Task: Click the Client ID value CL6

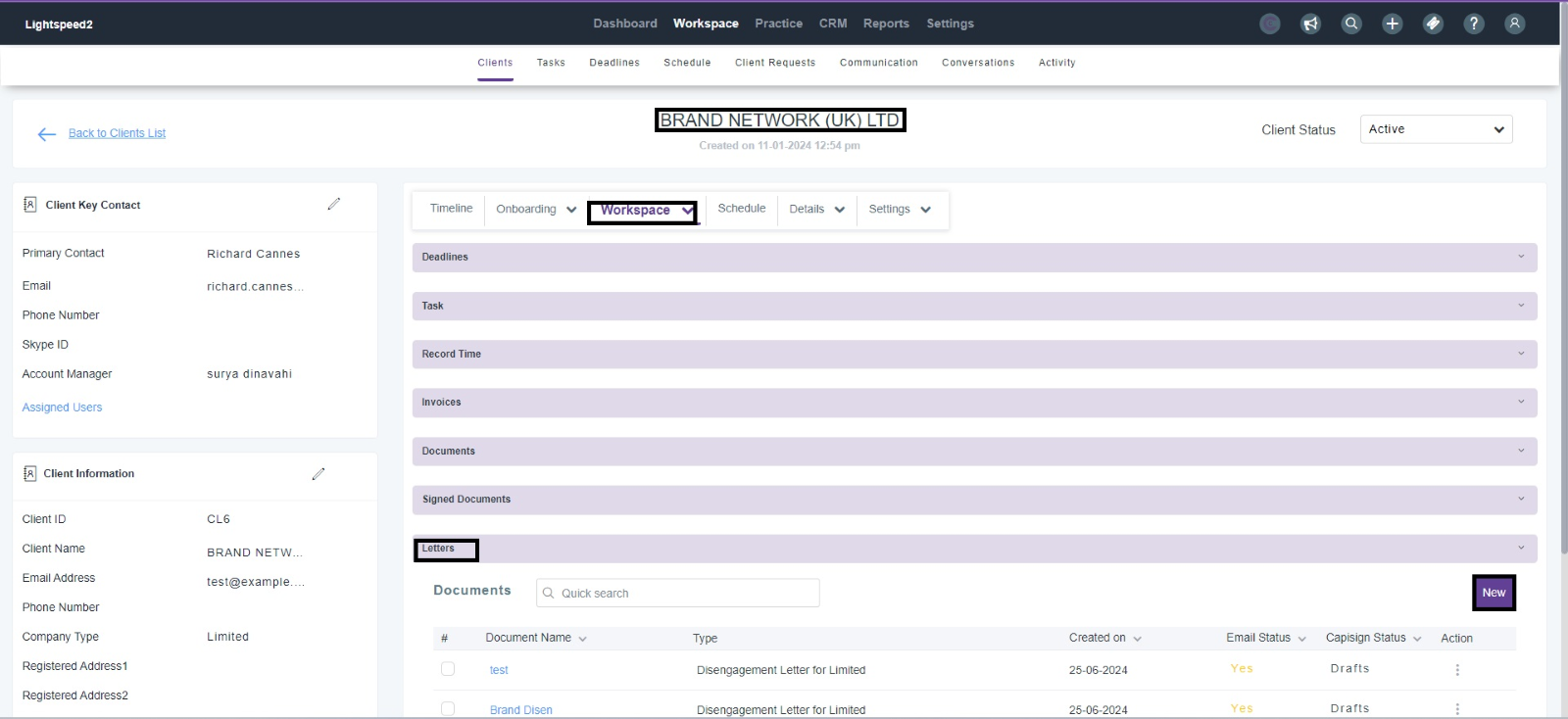Action: [219, 519]
